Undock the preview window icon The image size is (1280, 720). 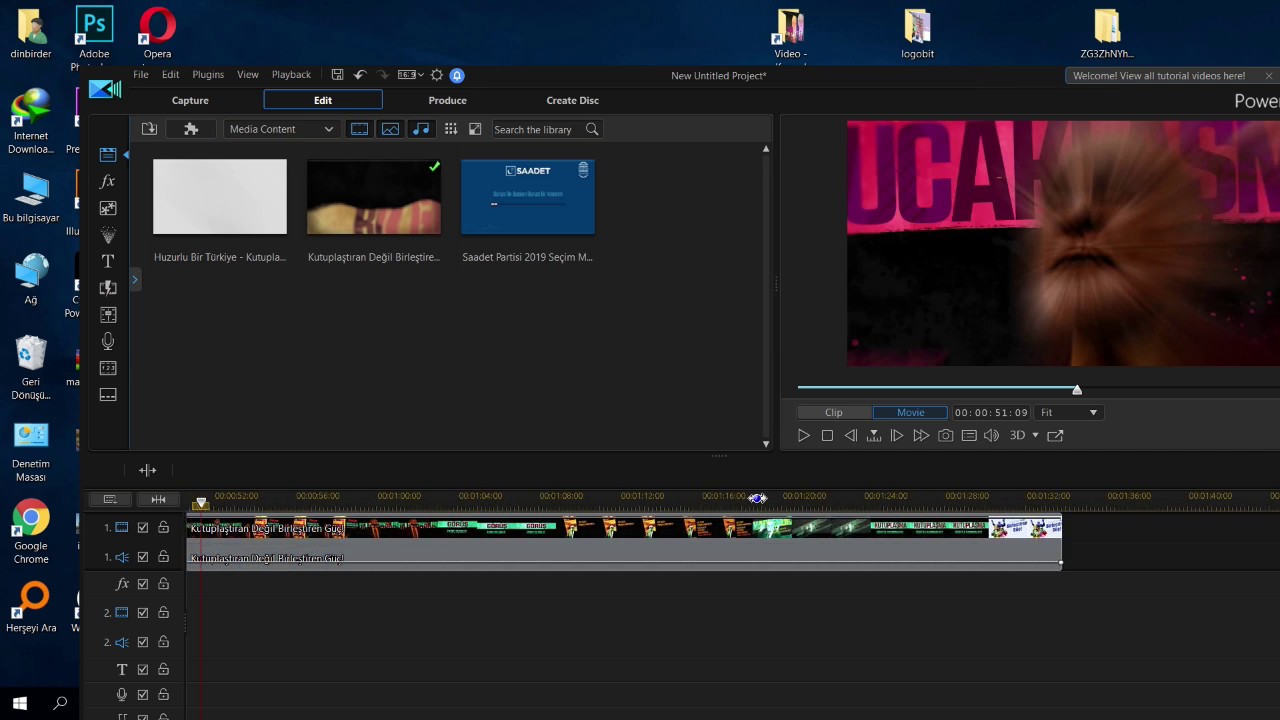pyautogui.click(x=1055, y=436)
